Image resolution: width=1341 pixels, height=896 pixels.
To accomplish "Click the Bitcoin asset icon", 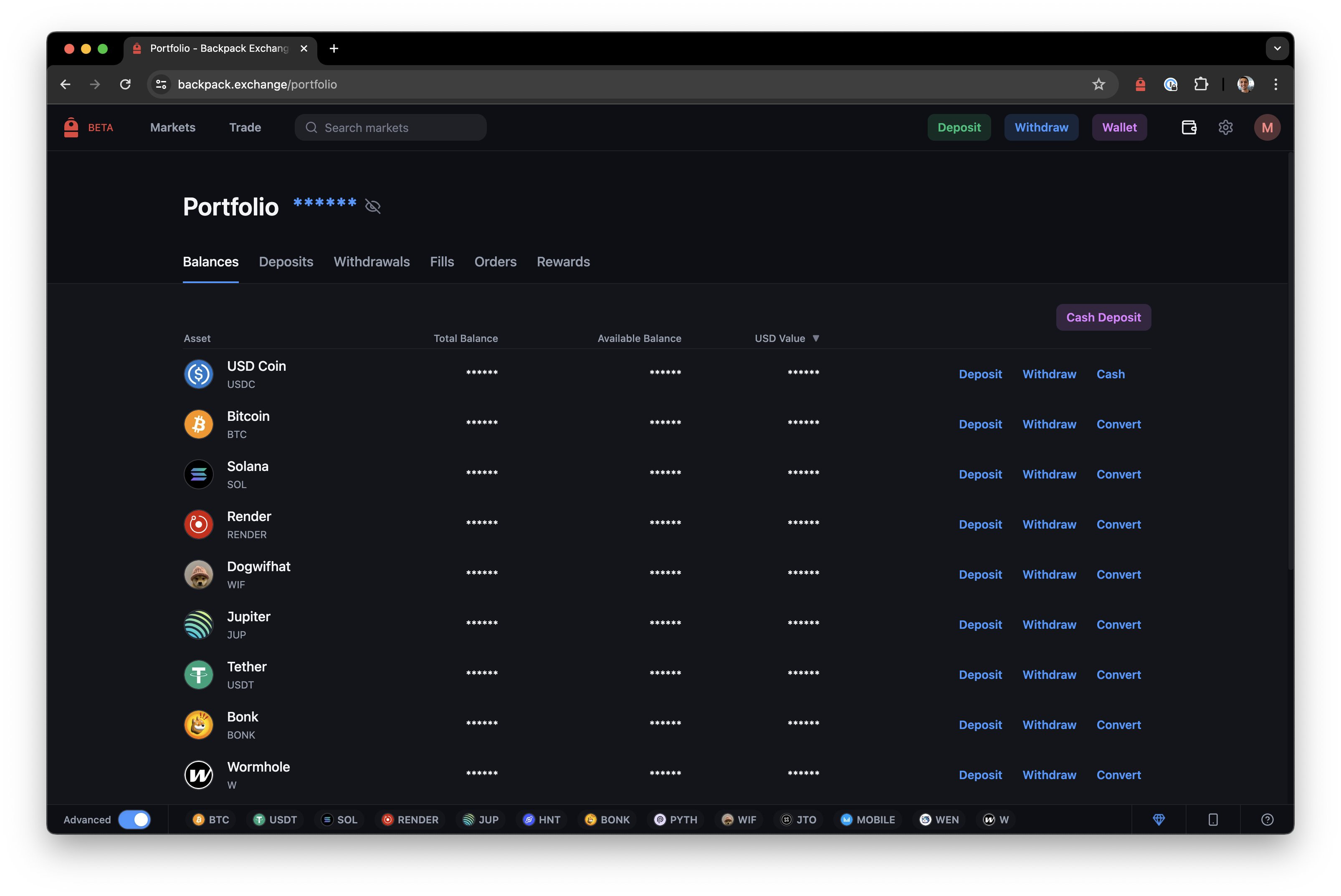I will [x=198, y=425].
